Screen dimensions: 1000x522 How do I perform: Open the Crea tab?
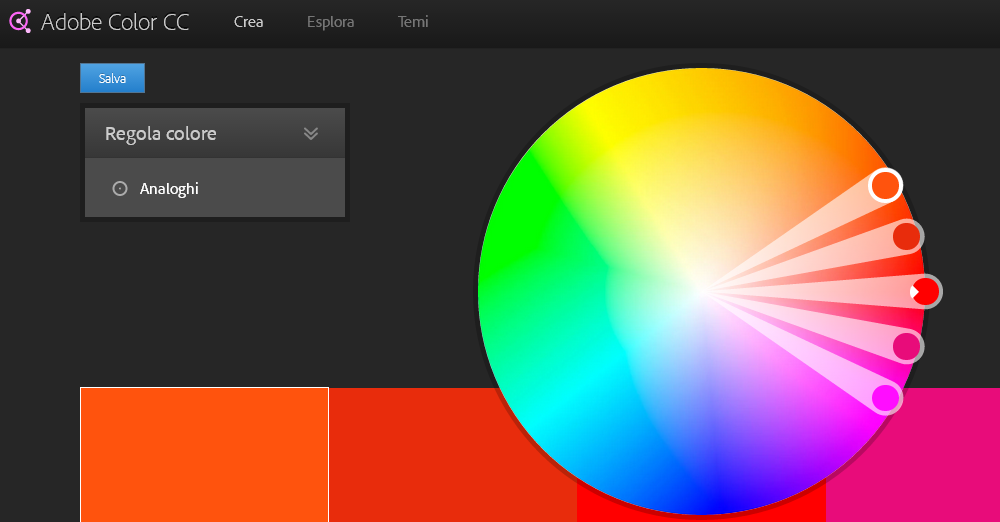coord(249,22)
